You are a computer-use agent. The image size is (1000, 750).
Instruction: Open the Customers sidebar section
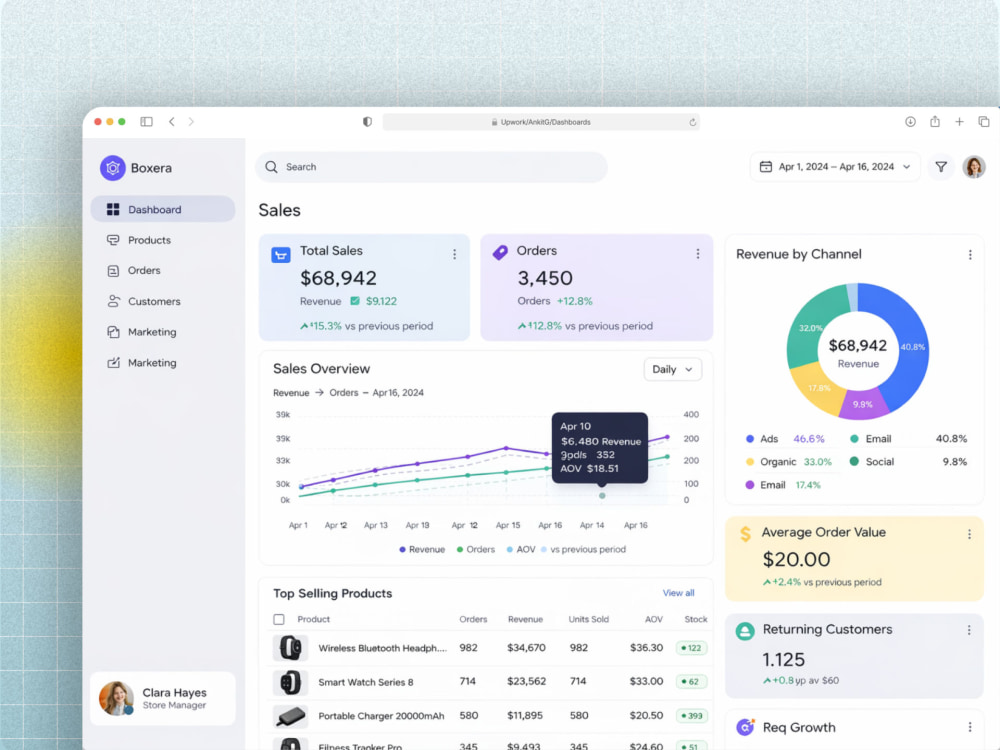pyautogui.click(x=154, y=301)
